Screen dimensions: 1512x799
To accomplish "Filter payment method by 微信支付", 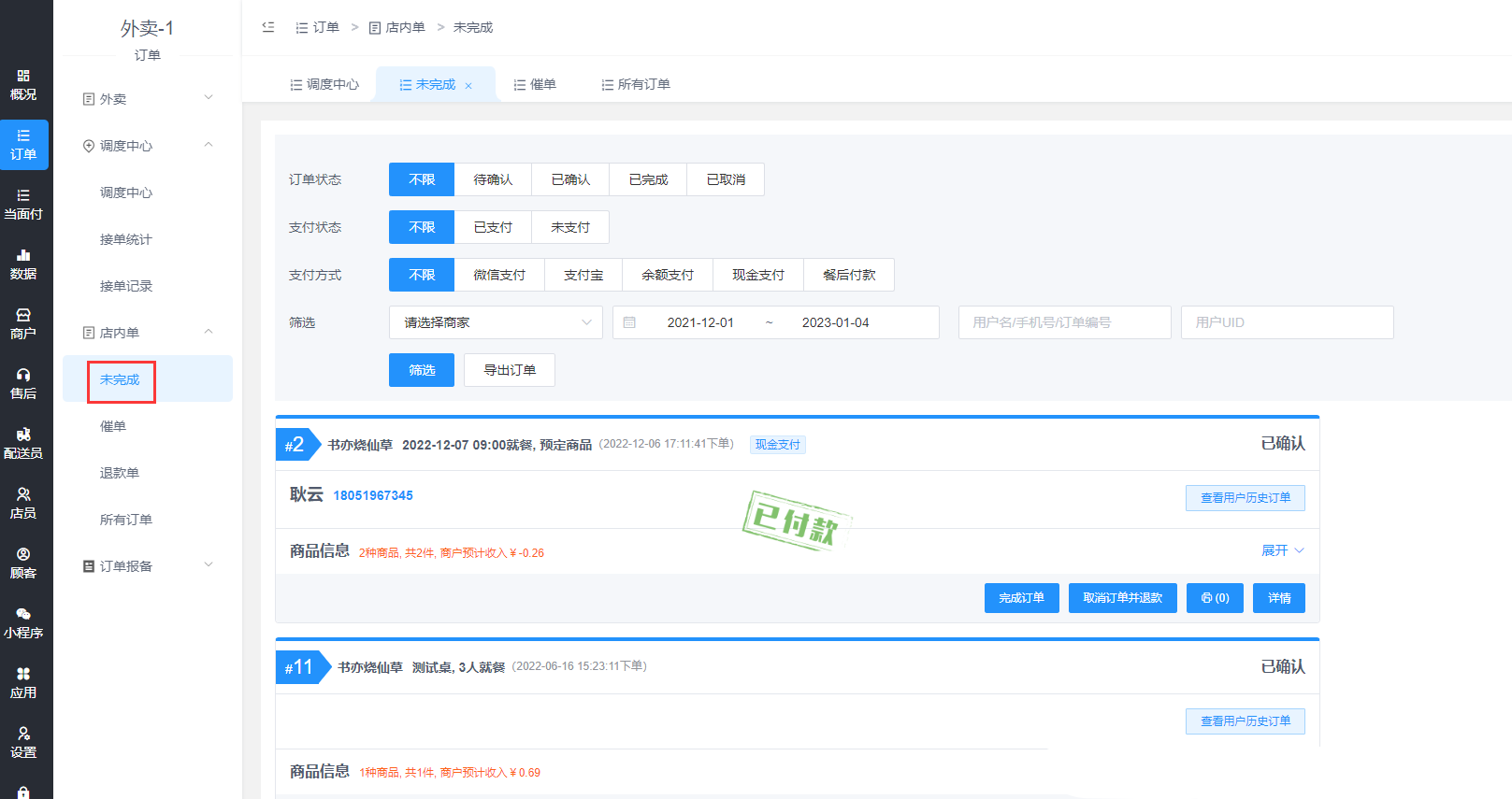I will coord(499,275).
